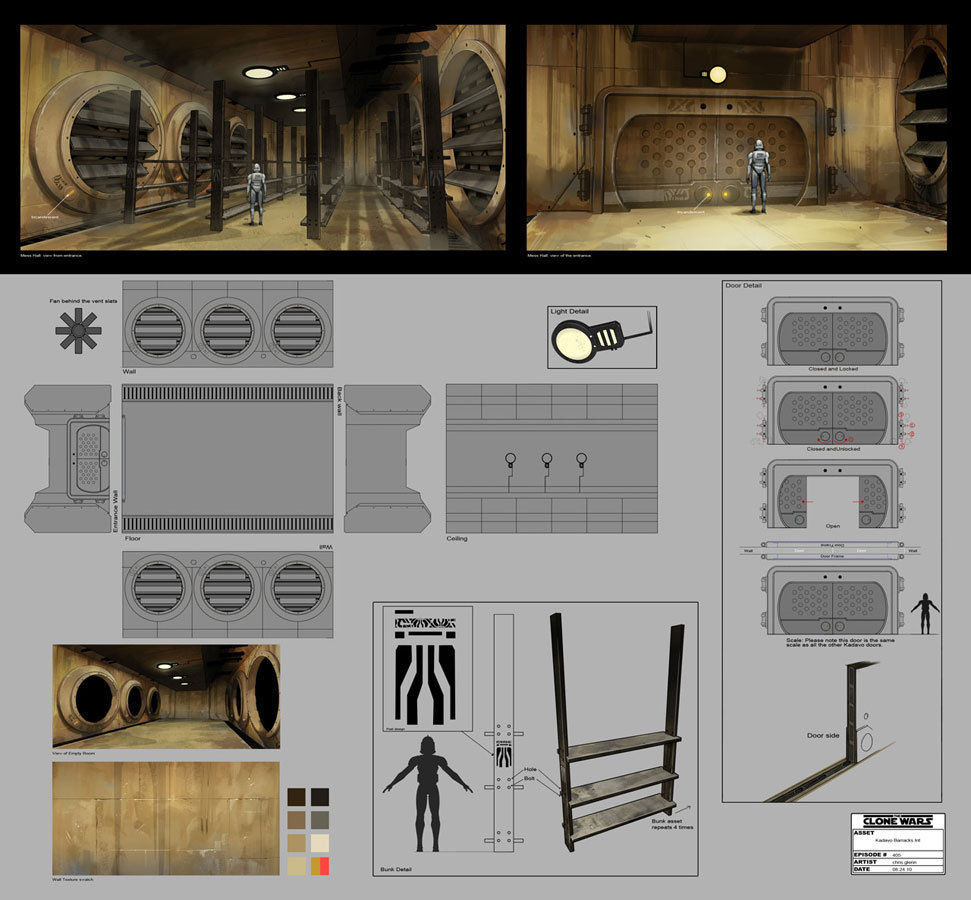Click the "ASSET" field label
Image resolution: width=971 pixels, height=900 pixels.
[x=864, y=832]
